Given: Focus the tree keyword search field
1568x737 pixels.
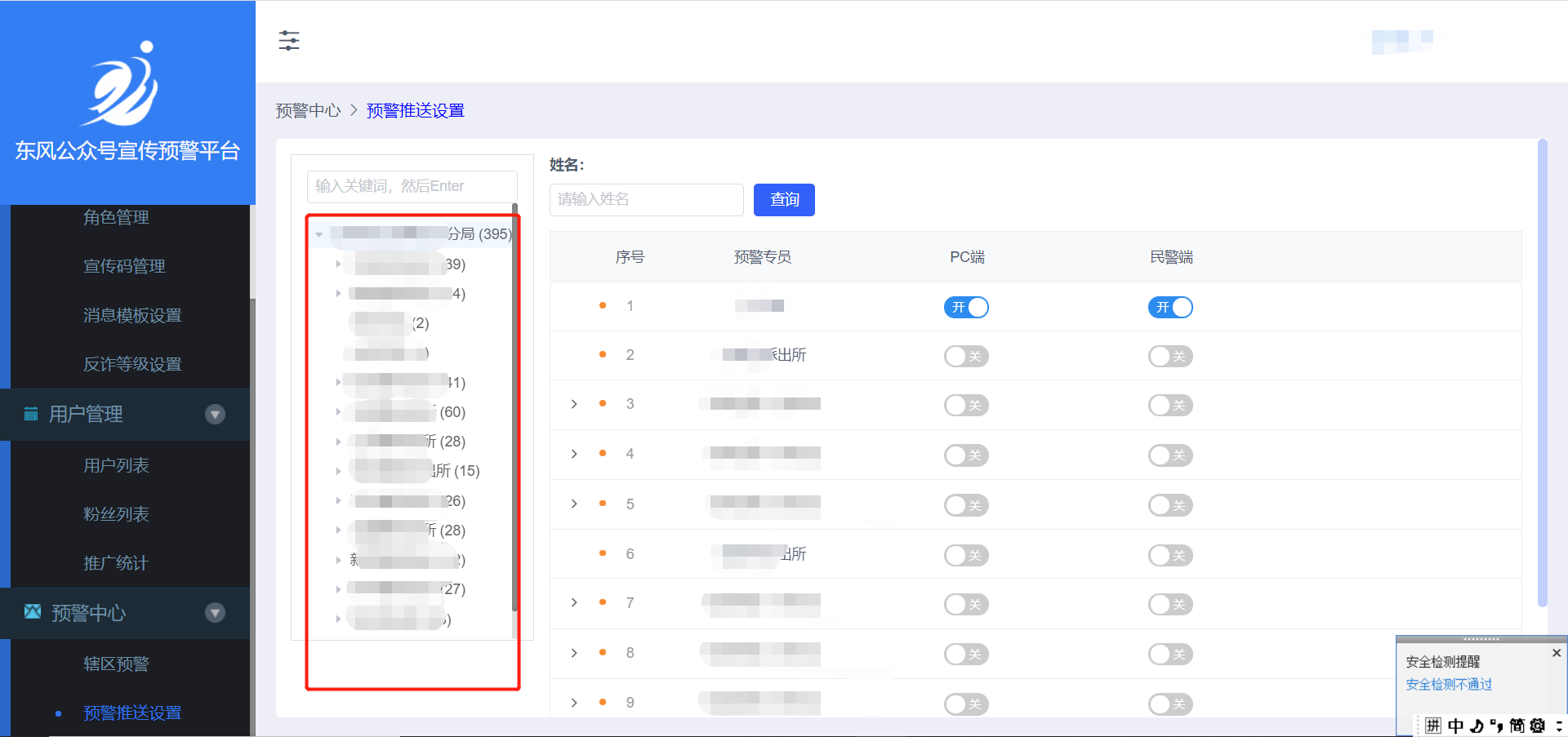Looking at the screenshot, I should tap(412, 186).
